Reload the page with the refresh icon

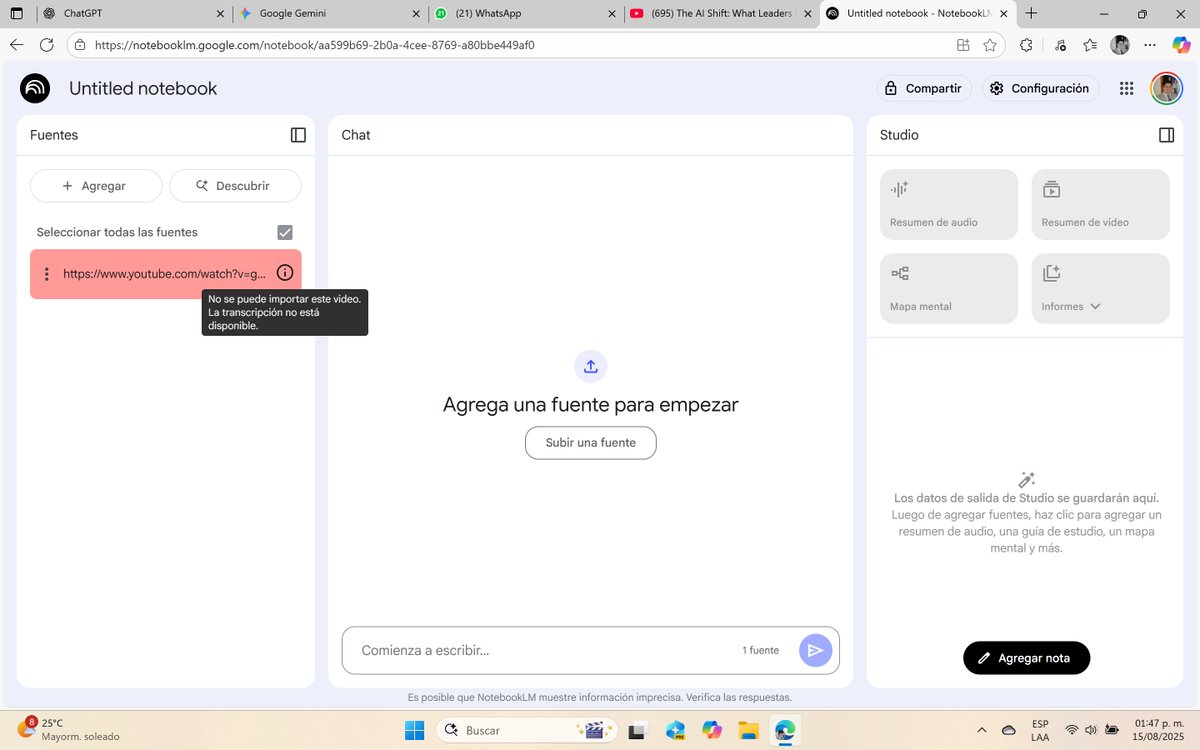point(45,45)
